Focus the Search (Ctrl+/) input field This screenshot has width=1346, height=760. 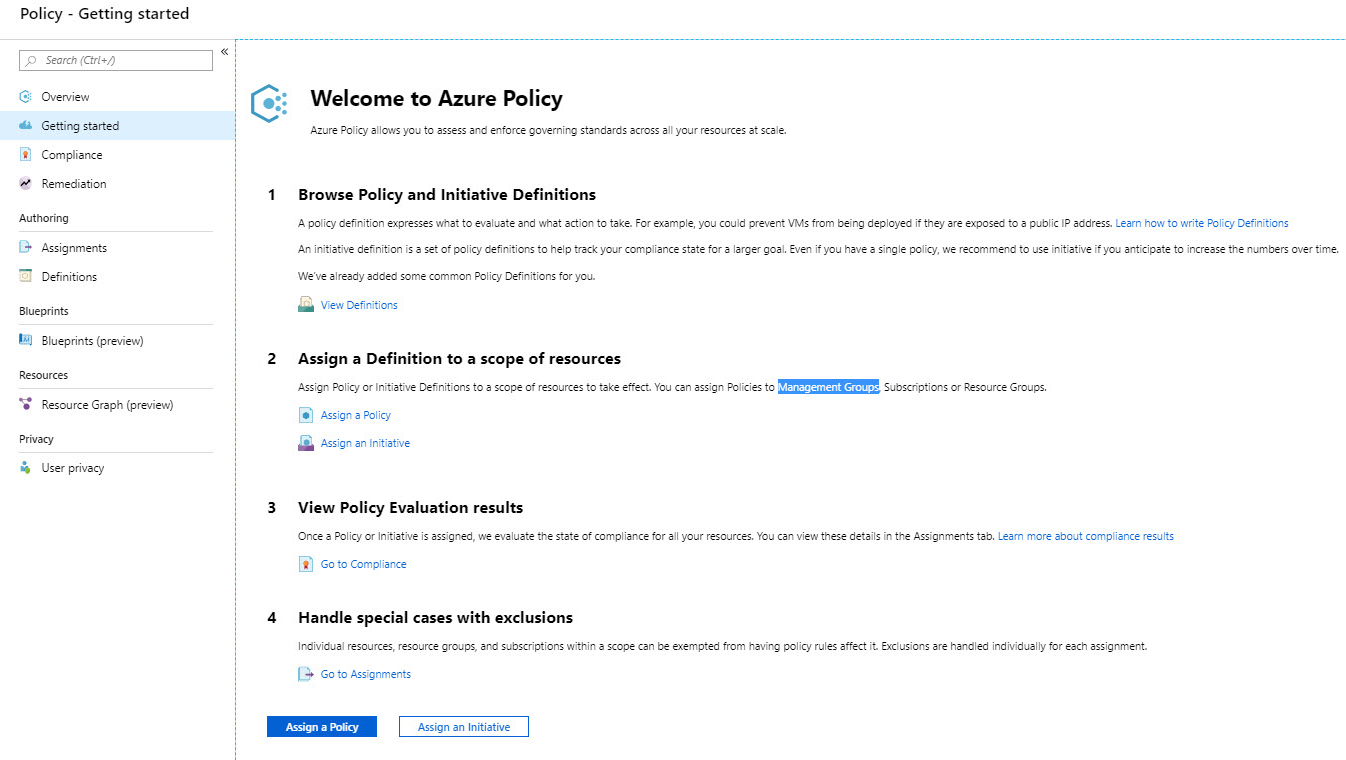pyautogui.click(x=116, y=60)
